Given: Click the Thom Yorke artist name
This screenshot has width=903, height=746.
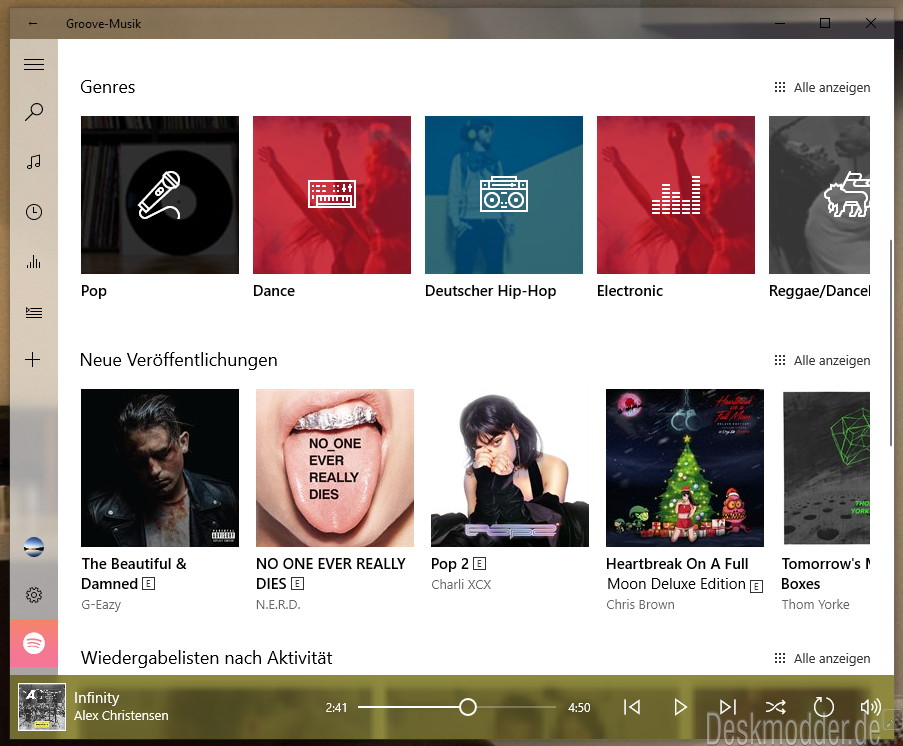Looking at the screenshot, I should (815, 604).
